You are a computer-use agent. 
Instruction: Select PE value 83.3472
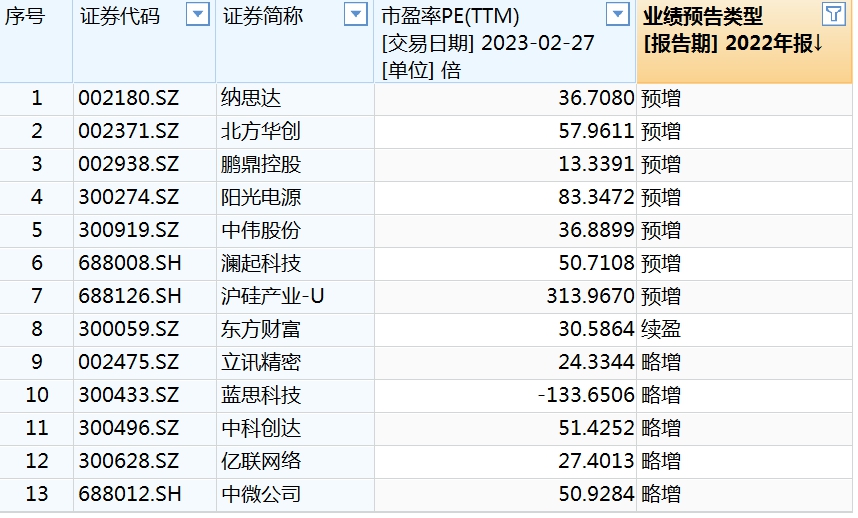(x=596, y=197)
